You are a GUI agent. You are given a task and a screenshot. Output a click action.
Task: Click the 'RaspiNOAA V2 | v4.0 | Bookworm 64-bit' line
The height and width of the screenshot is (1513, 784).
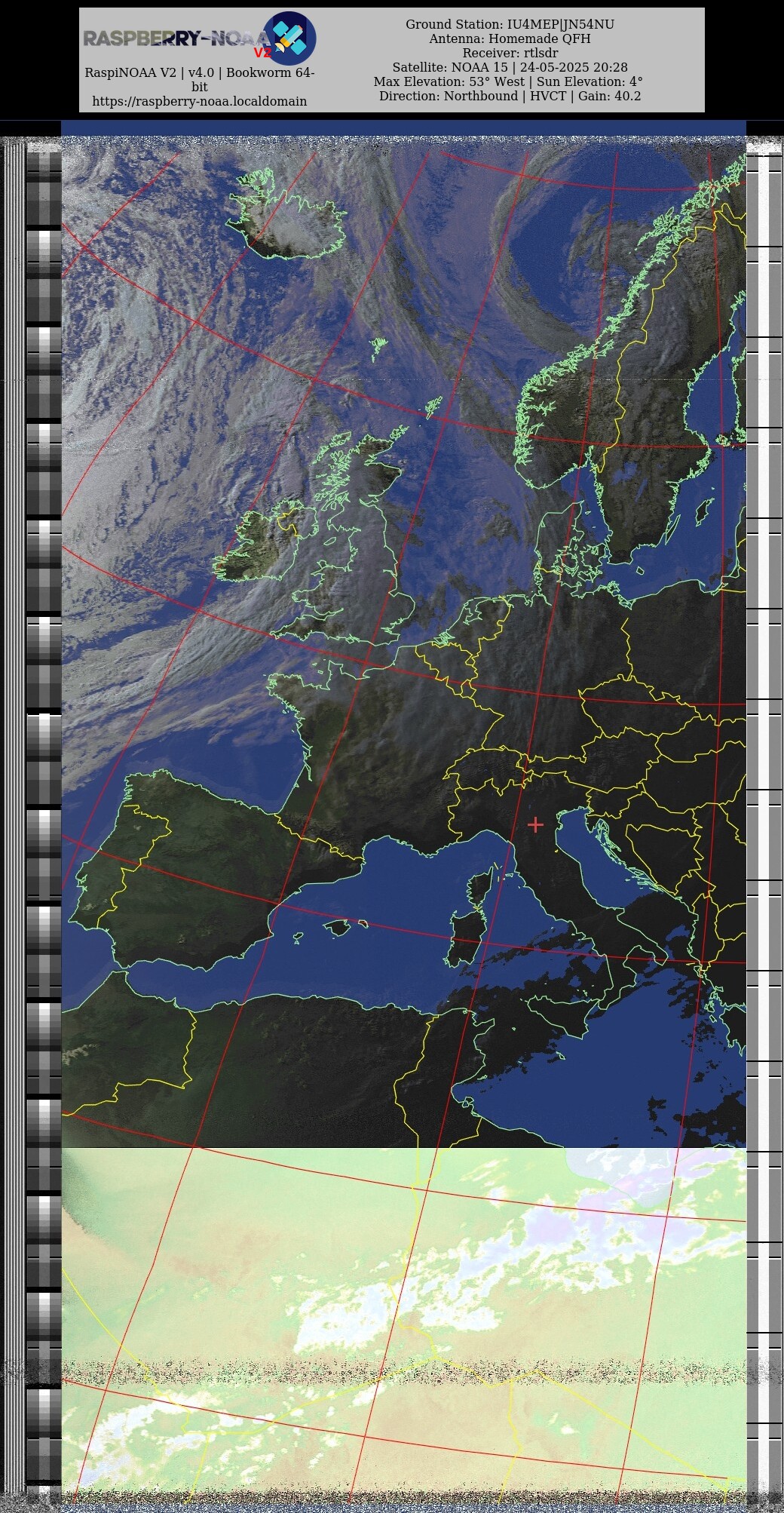click(x=200, y=79)
